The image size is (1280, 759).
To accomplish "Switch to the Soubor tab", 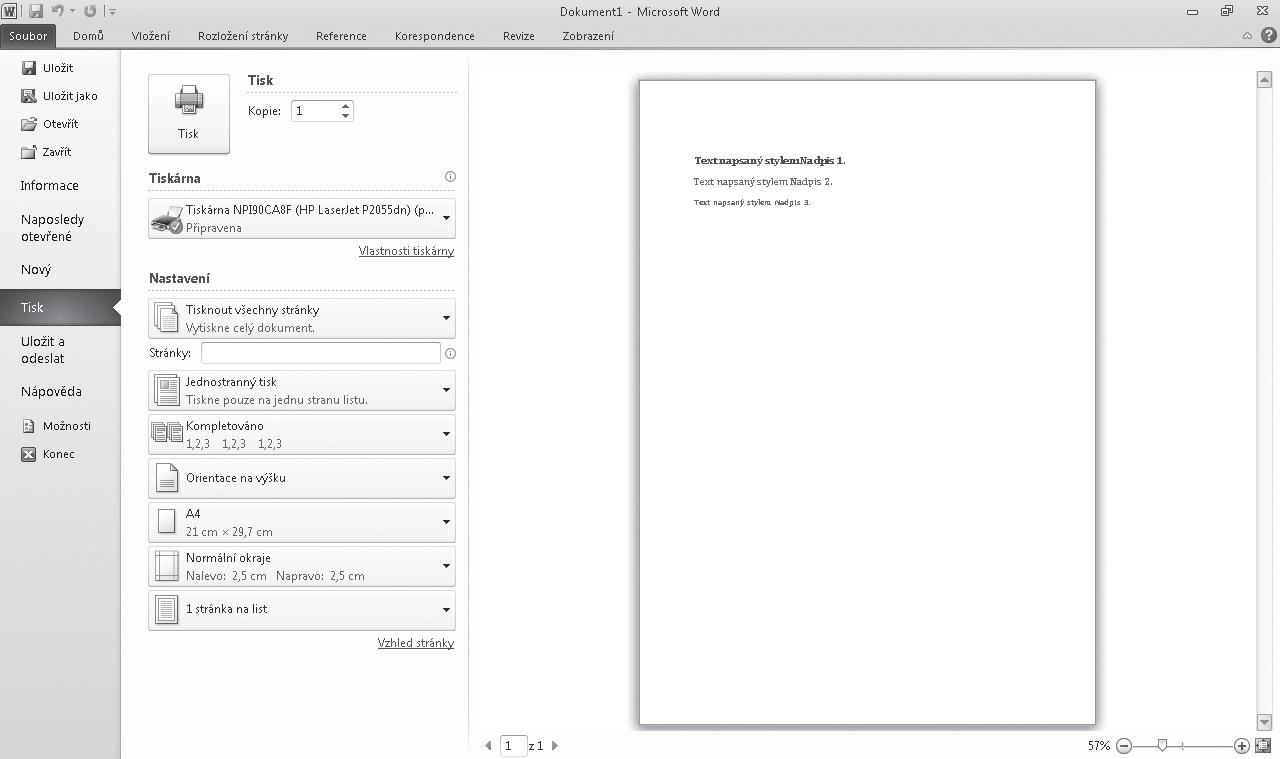I will [x=29, y=36].
